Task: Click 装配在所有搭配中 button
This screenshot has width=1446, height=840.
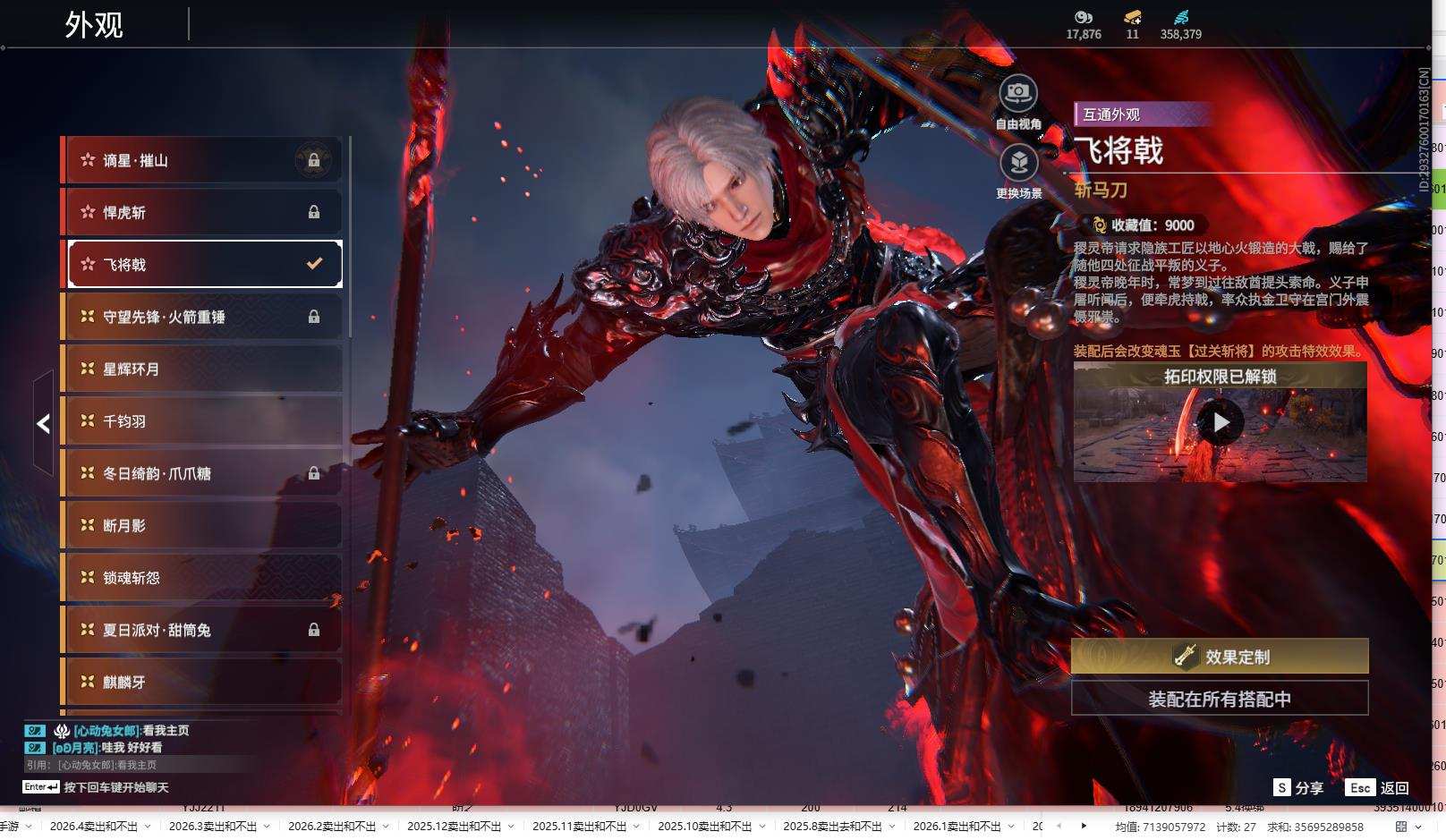Action: pos(1220,699)
